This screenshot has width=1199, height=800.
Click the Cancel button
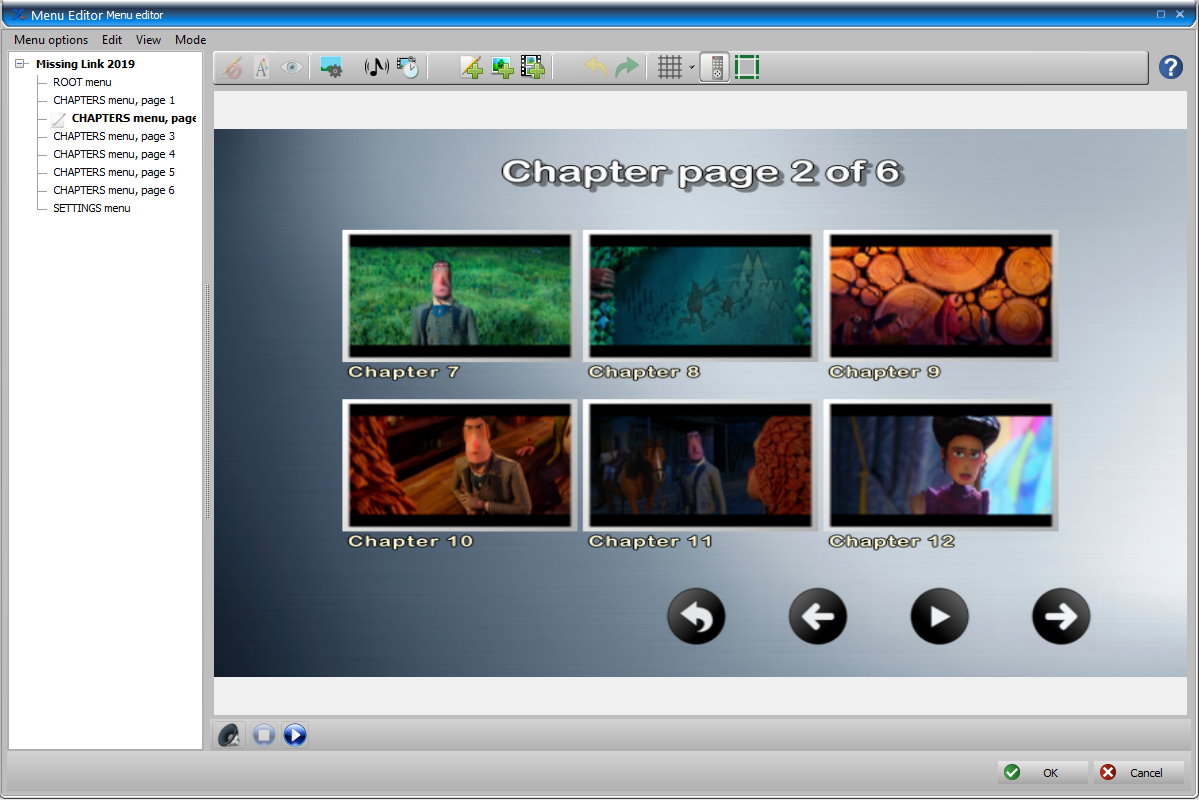click(x=1139, y=772)
